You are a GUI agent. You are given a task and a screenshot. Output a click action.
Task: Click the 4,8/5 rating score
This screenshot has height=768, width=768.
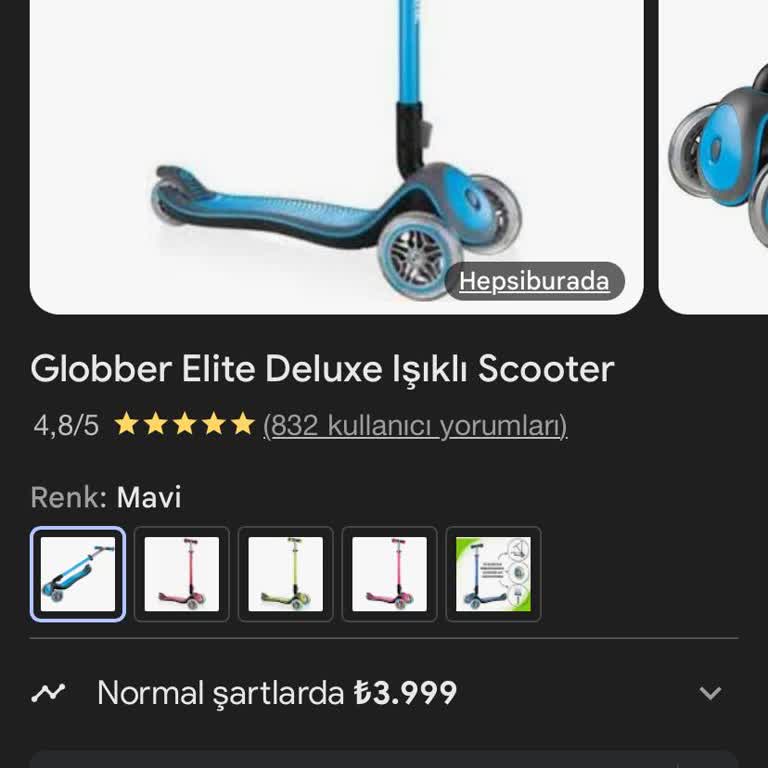66,425
